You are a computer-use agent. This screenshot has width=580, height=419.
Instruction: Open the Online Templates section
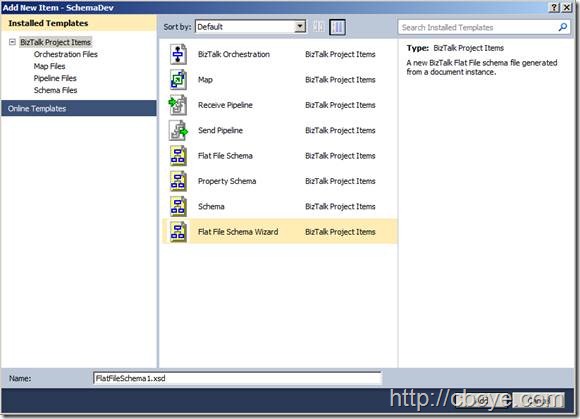pyautogui.click(x=79, y=108)
